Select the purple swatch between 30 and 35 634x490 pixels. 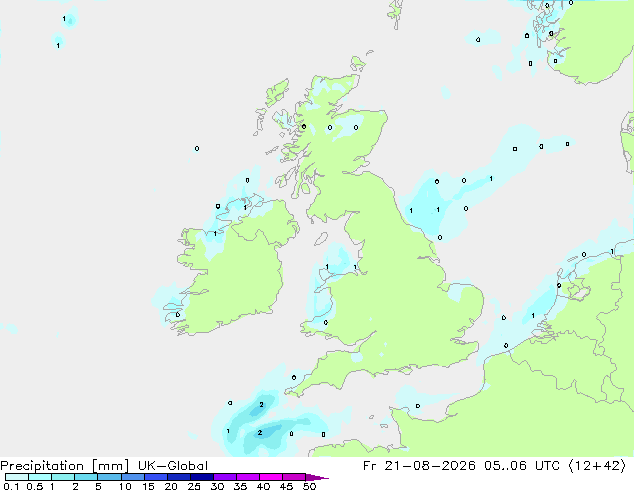click(225, 477)
